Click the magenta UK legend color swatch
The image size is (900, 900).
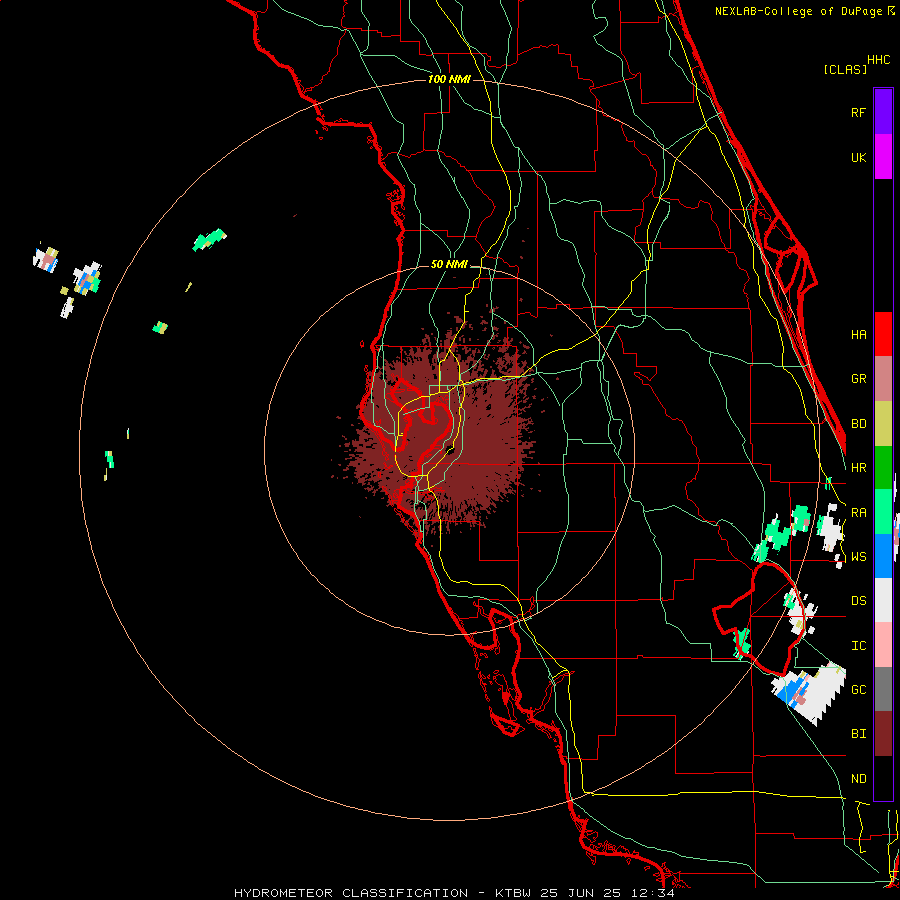tap(883, 157)
